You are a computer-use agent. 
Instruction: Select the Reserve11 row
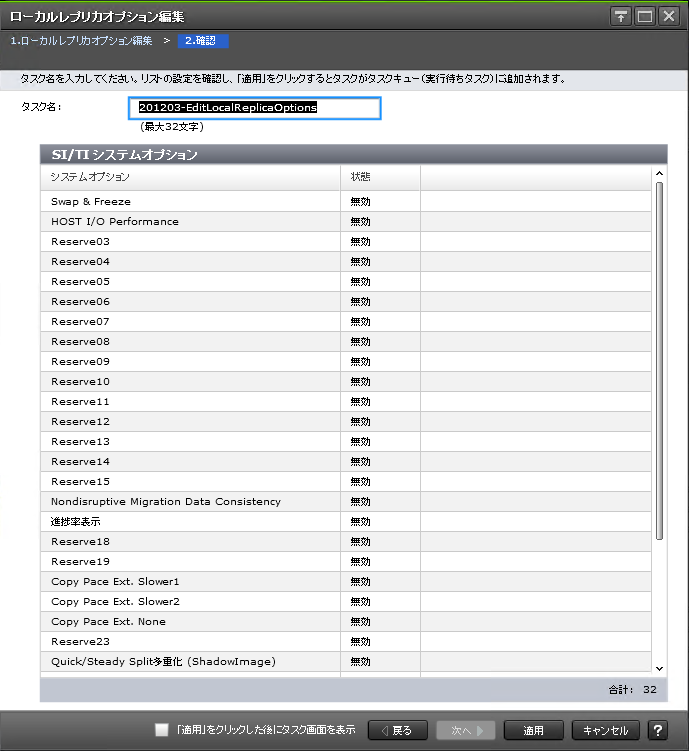[346, 402]
